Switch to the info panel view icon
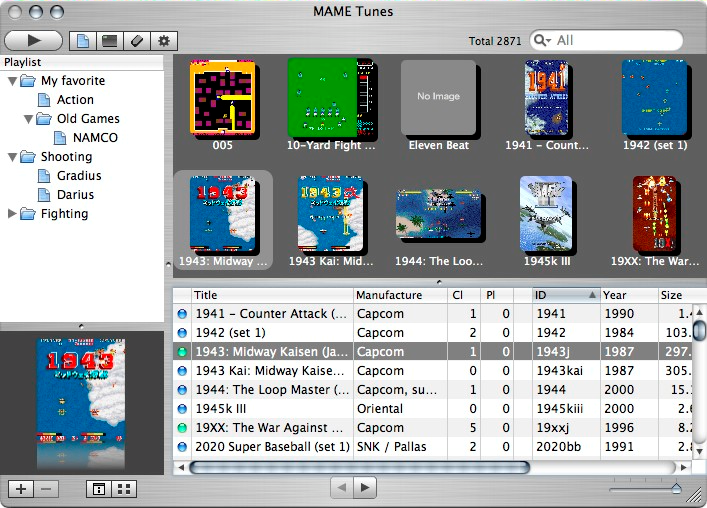The image size is (707, 508). tap(99, 489)
